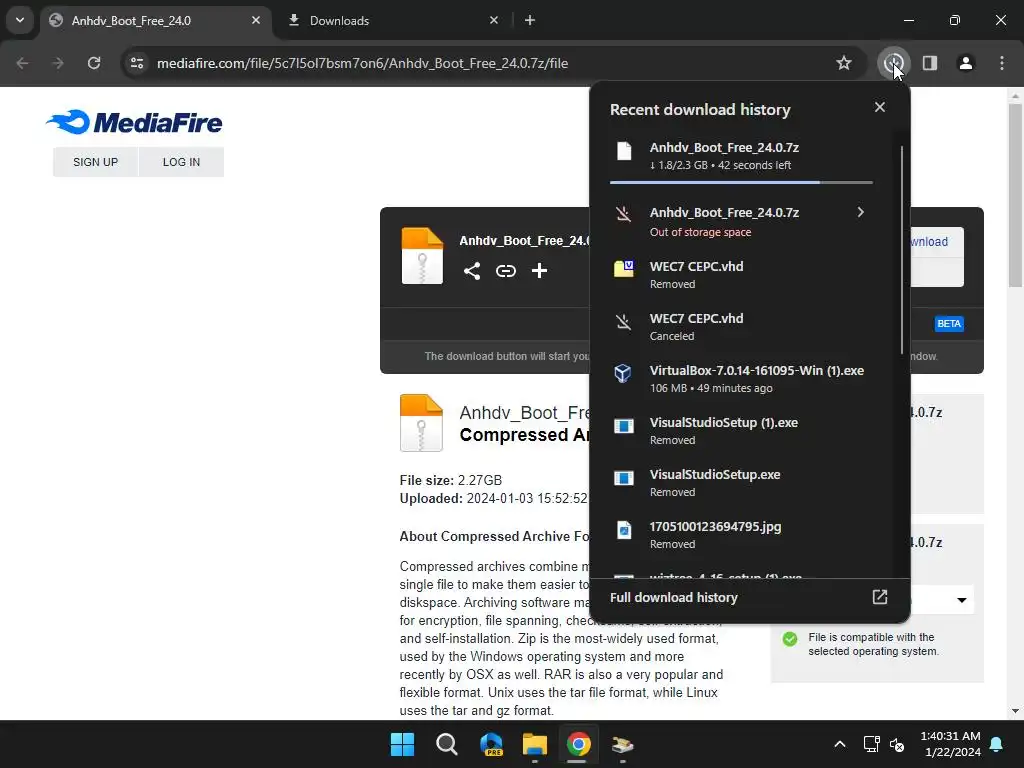Select VisualStudioSetup (1).exe entry
1024x768 pixels.
click(741, 431)
